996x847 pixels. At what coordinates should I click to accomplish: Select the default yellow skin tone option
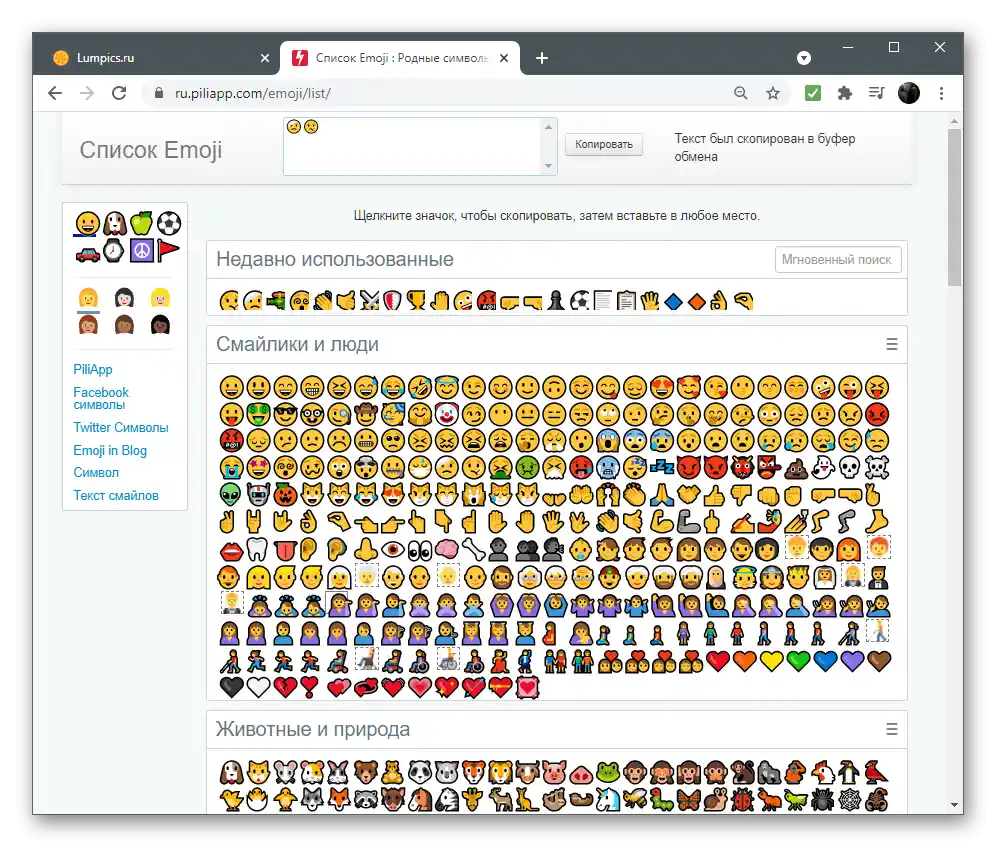tap(88, 297)
